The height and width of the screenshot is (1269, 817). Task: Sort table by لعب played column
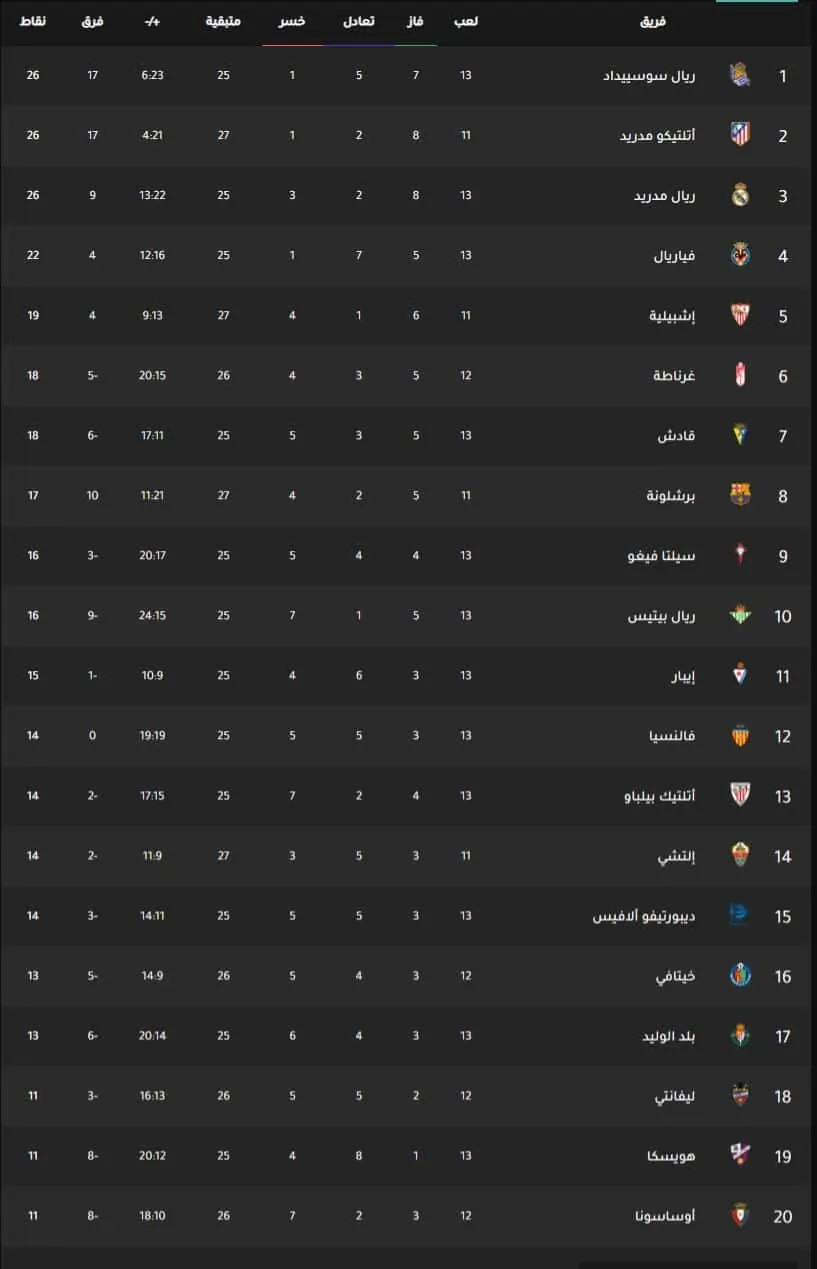pyautogui.click(x=466, y=21)
